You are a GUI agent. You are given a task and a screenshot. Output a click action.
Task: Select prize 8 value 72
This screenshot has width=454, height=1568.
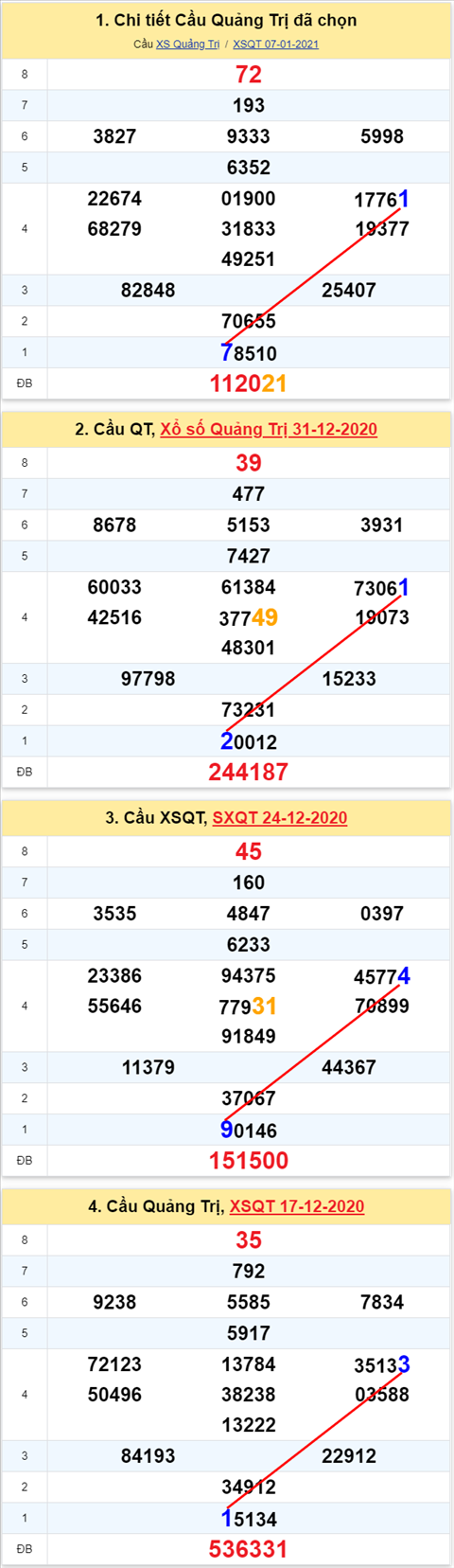pos(249,75)
